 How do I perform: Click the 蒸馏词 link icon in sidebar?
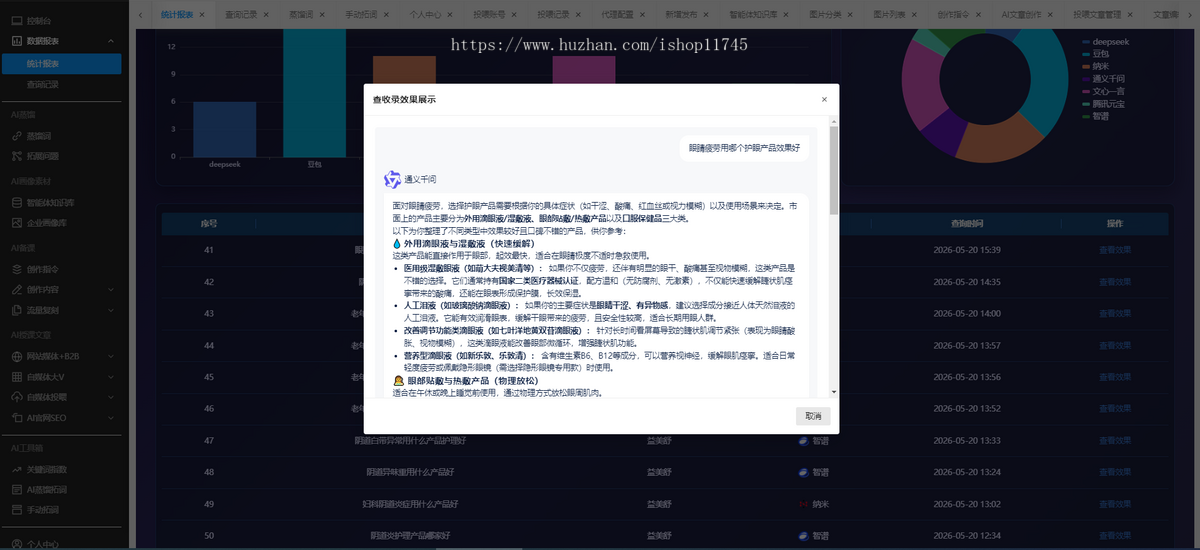17,135
